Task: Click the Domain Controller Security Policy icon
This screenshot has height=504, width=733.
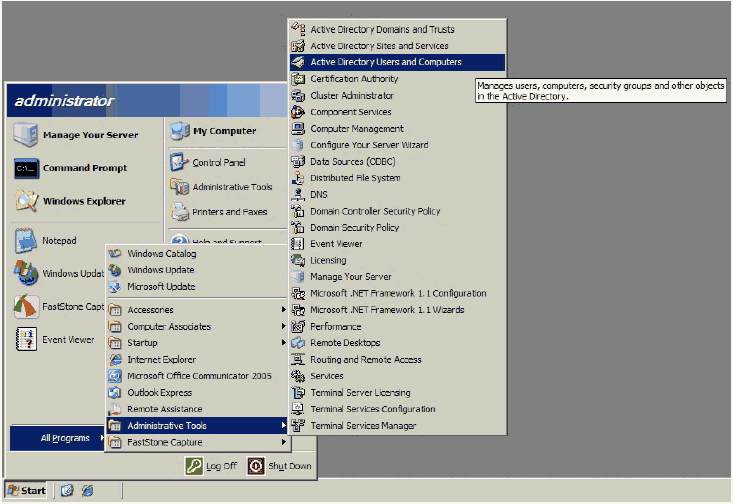Action: click(x=298, y=211)
